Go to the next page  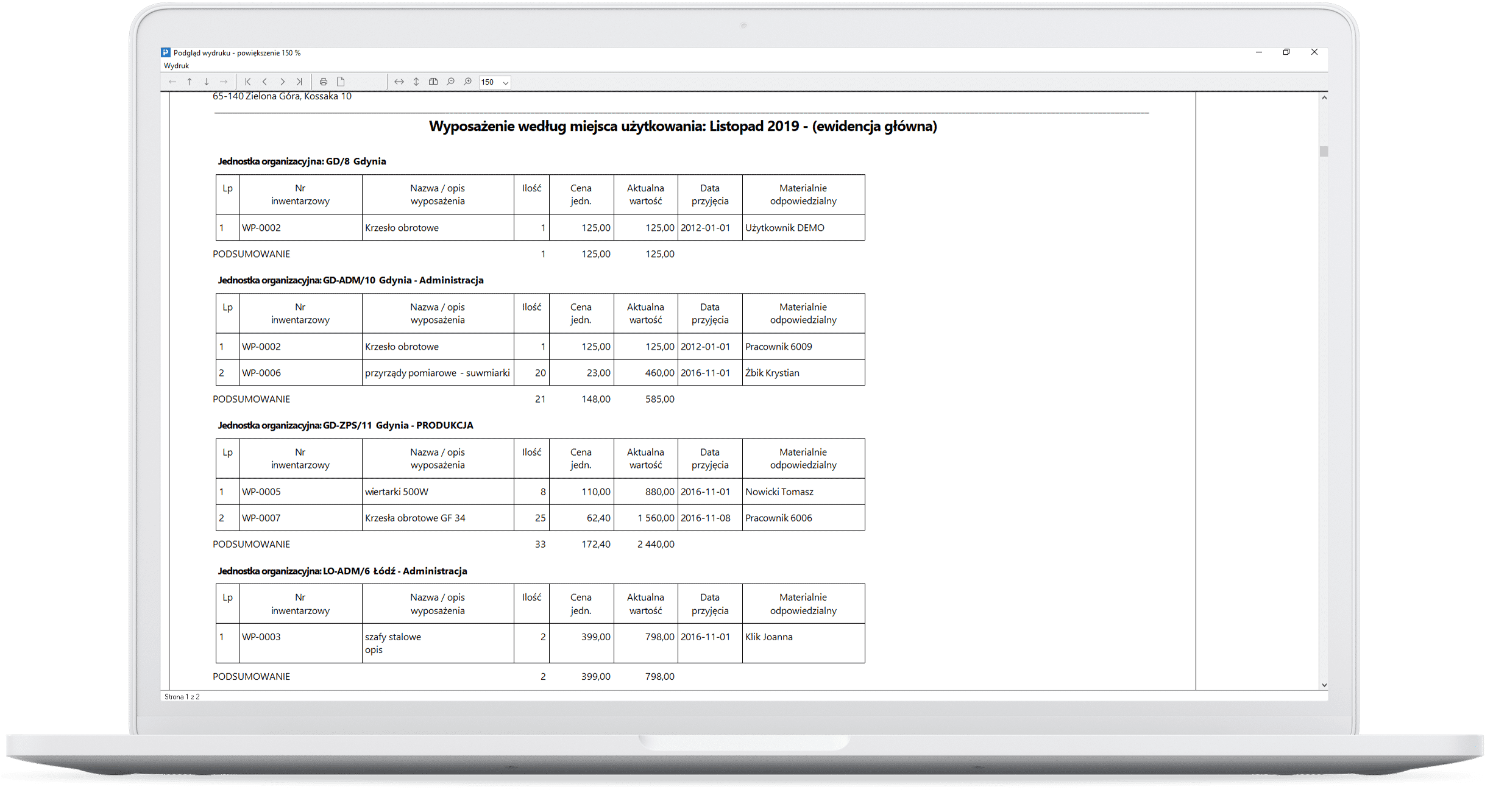[282, 82]
